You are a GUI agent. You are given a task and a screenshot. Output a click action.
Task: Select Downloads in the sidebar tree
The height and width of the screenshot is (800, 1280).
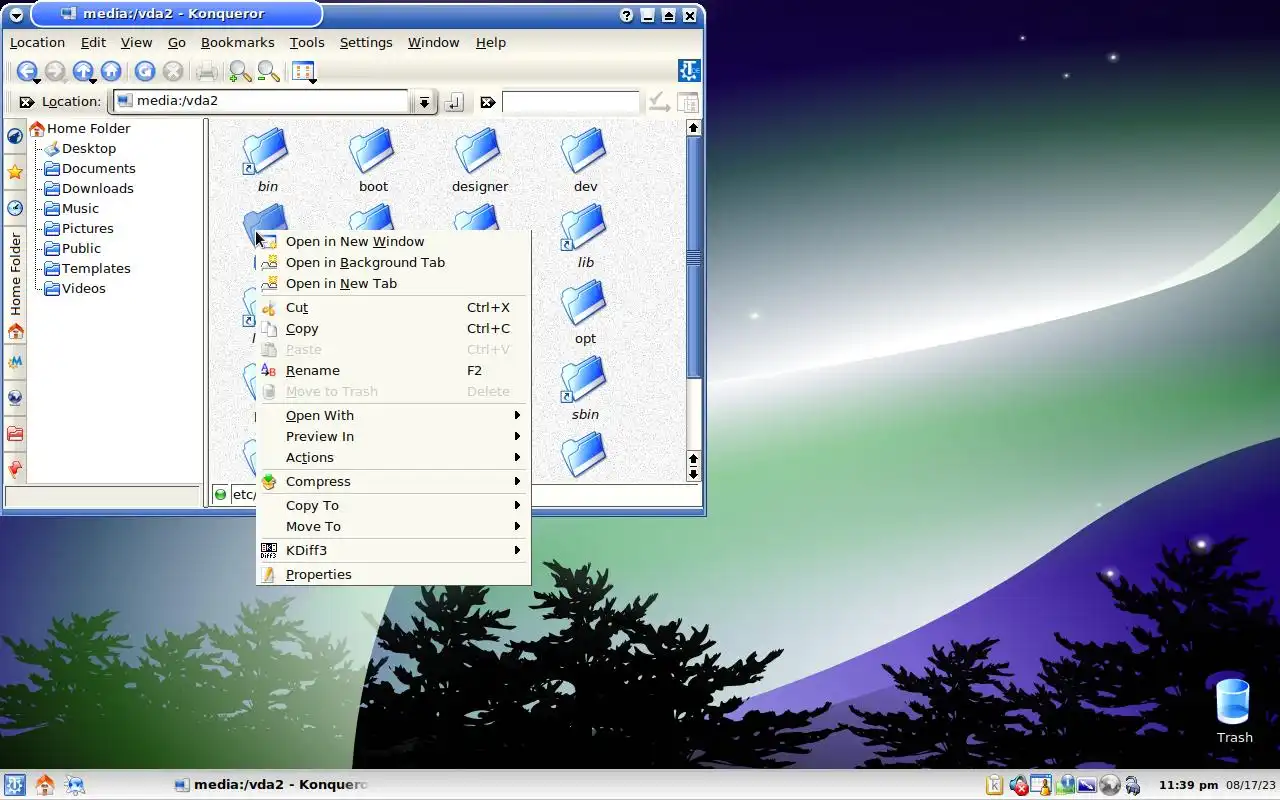click(89, 188)
